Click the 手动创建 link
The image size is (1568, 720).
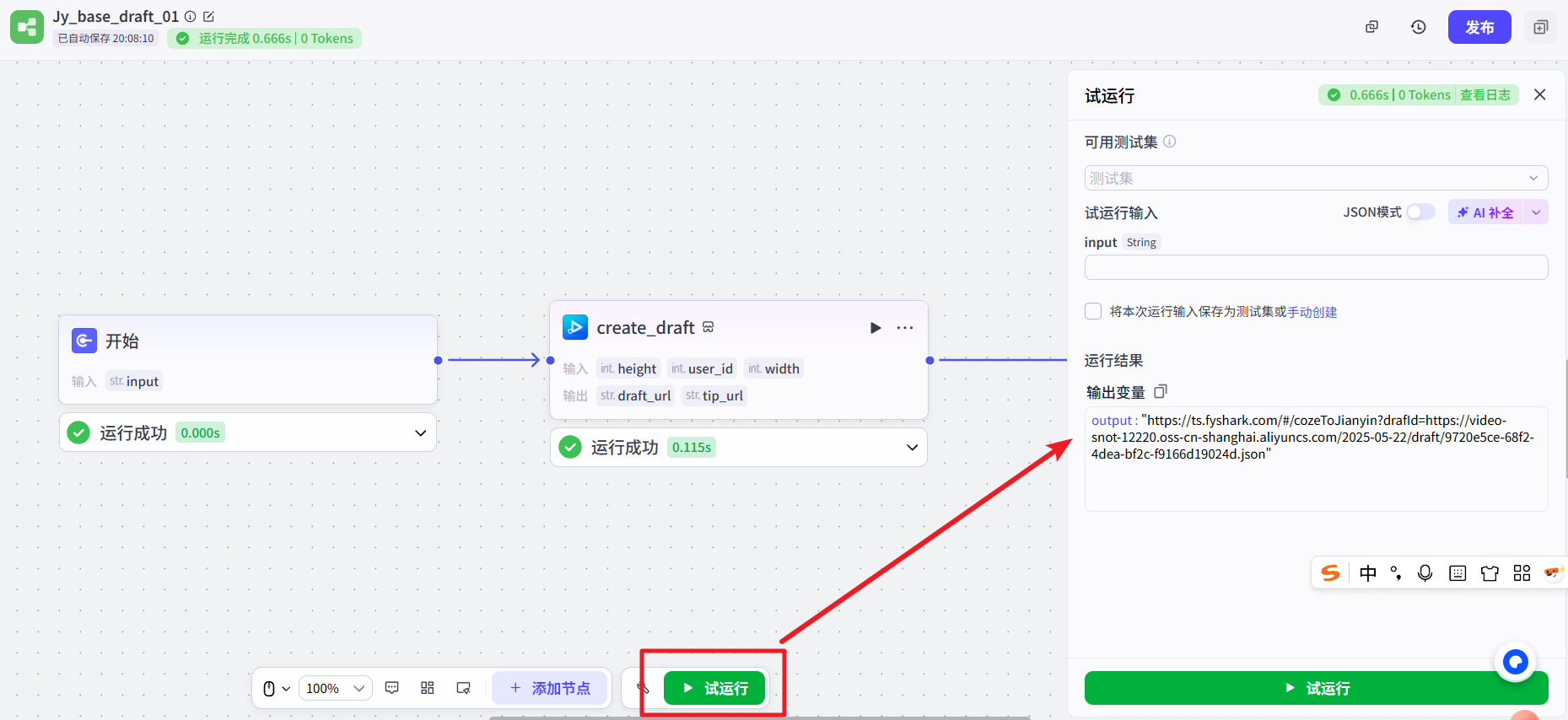[x=1312, y=312]
